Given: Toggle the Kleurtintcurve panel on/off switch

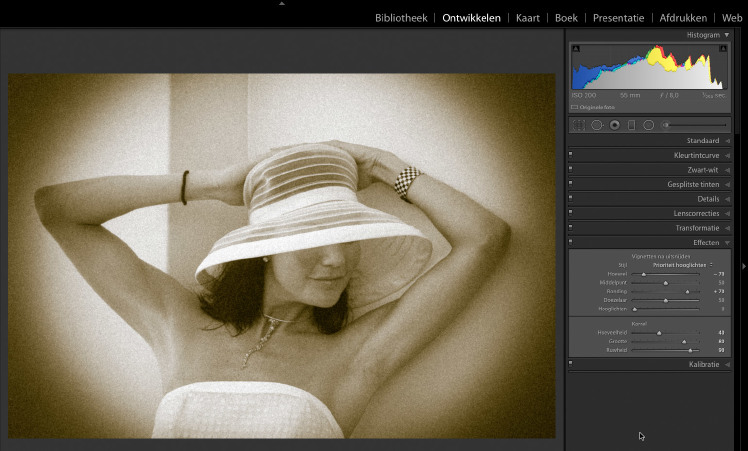Looking at the screenshot, I should pyautogui.click(x=571, y=155).
